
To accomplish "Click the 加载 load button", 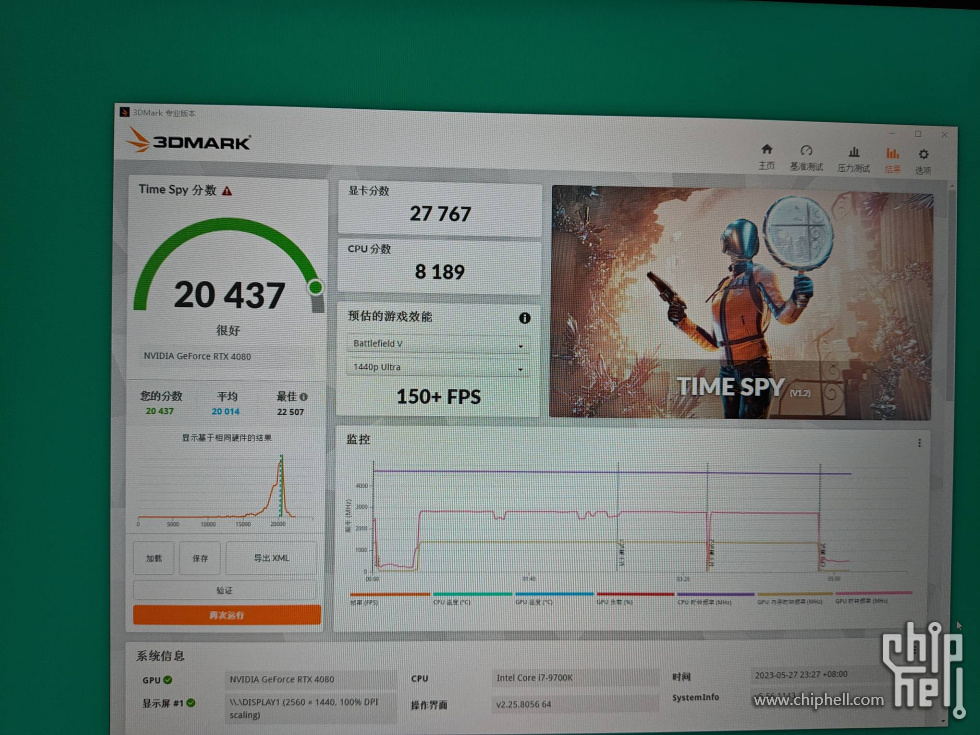I will point(154,558).
